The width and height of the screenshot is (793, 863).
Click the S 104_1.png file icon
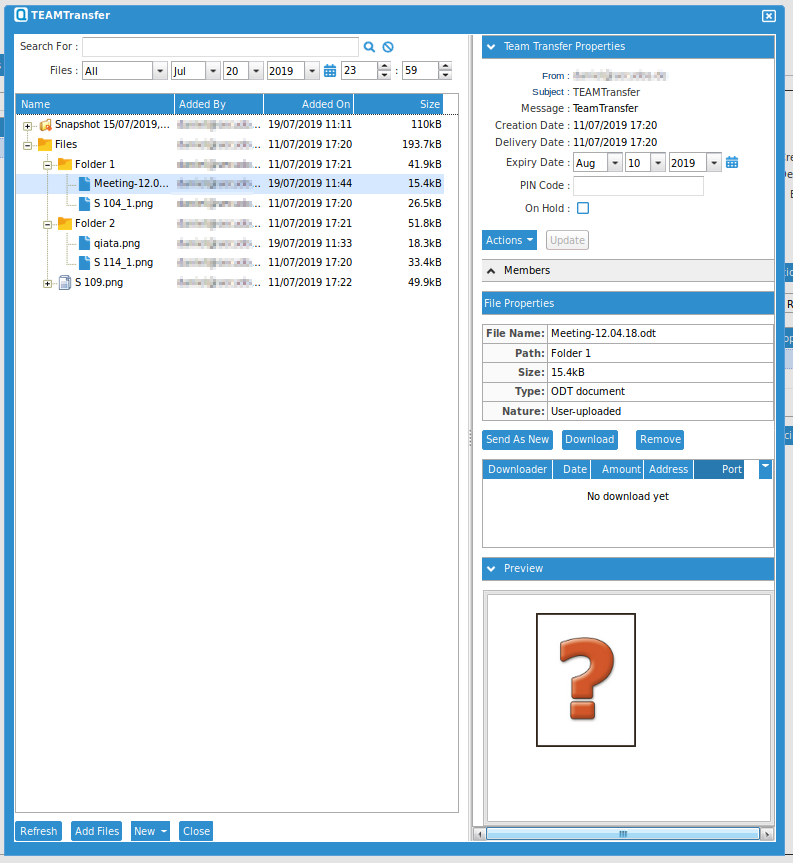click(x=84, y=204)
